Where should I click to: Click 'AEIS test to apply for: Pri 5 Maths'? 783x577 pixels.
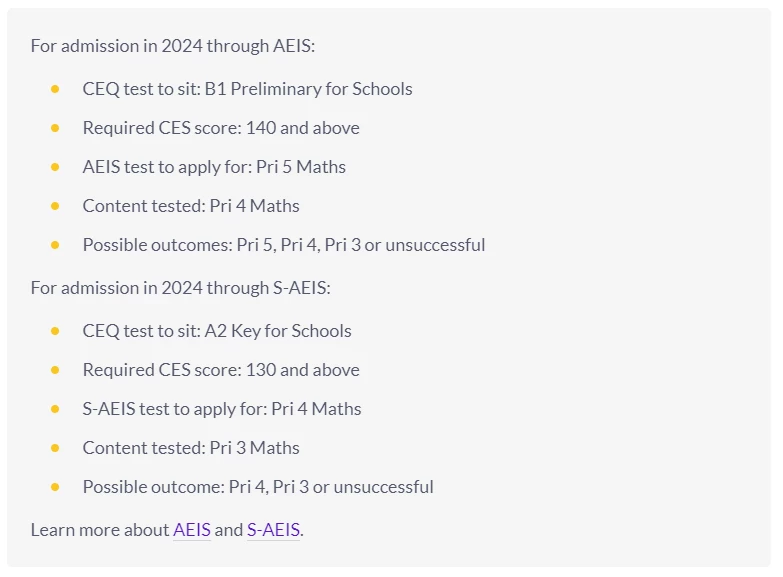[214, 167]
